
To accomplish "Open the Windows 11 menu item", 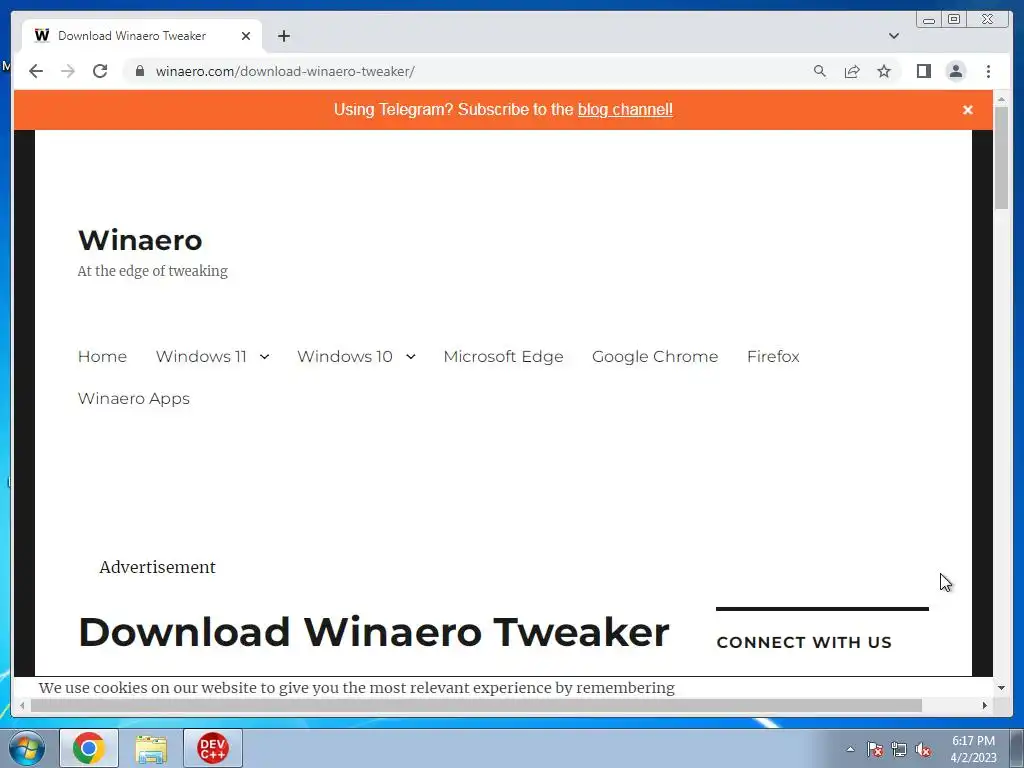I will click(201, 357).
